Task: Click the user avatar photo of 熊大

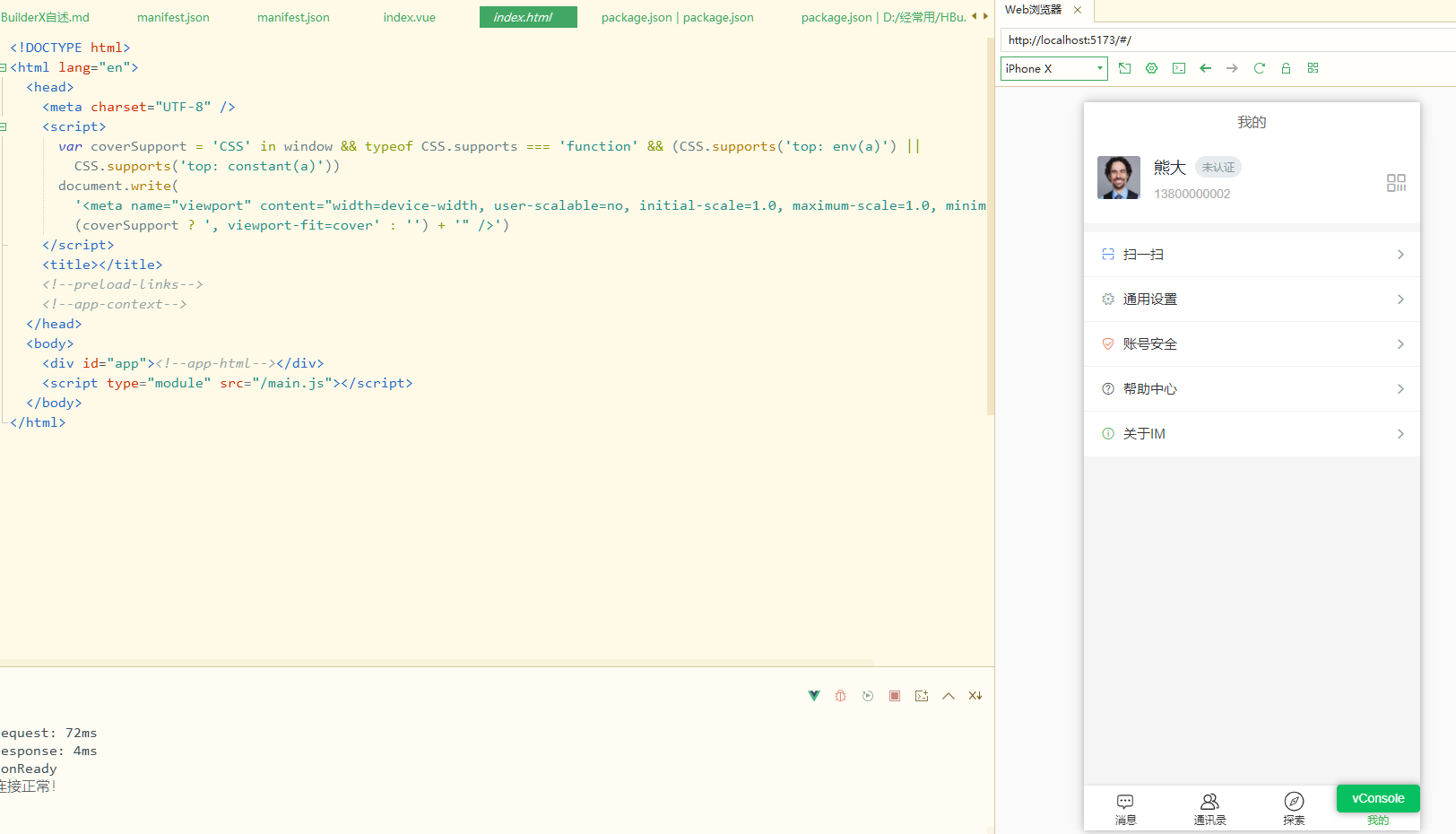Action: pos(1119,178)
